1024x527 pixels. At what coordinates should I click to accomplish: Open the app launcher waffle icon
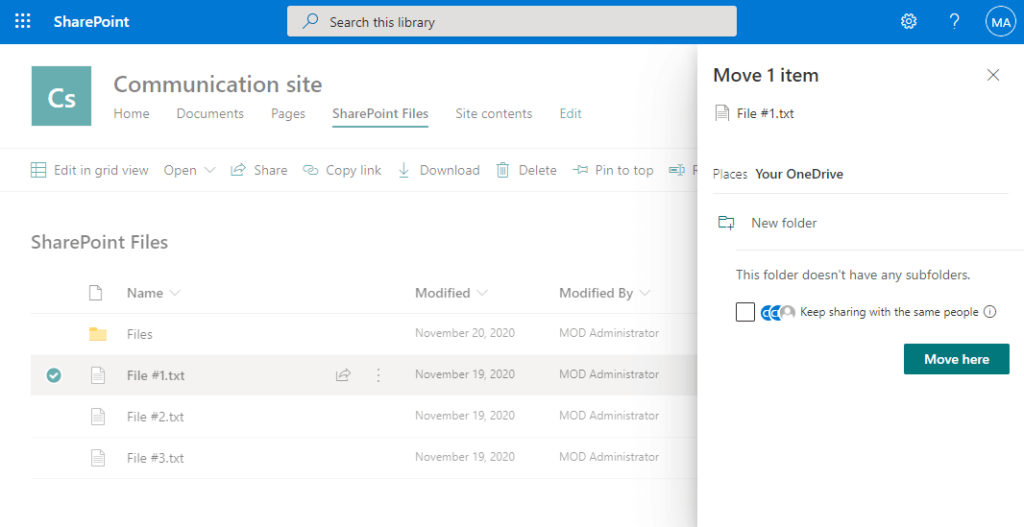point(22,22)
